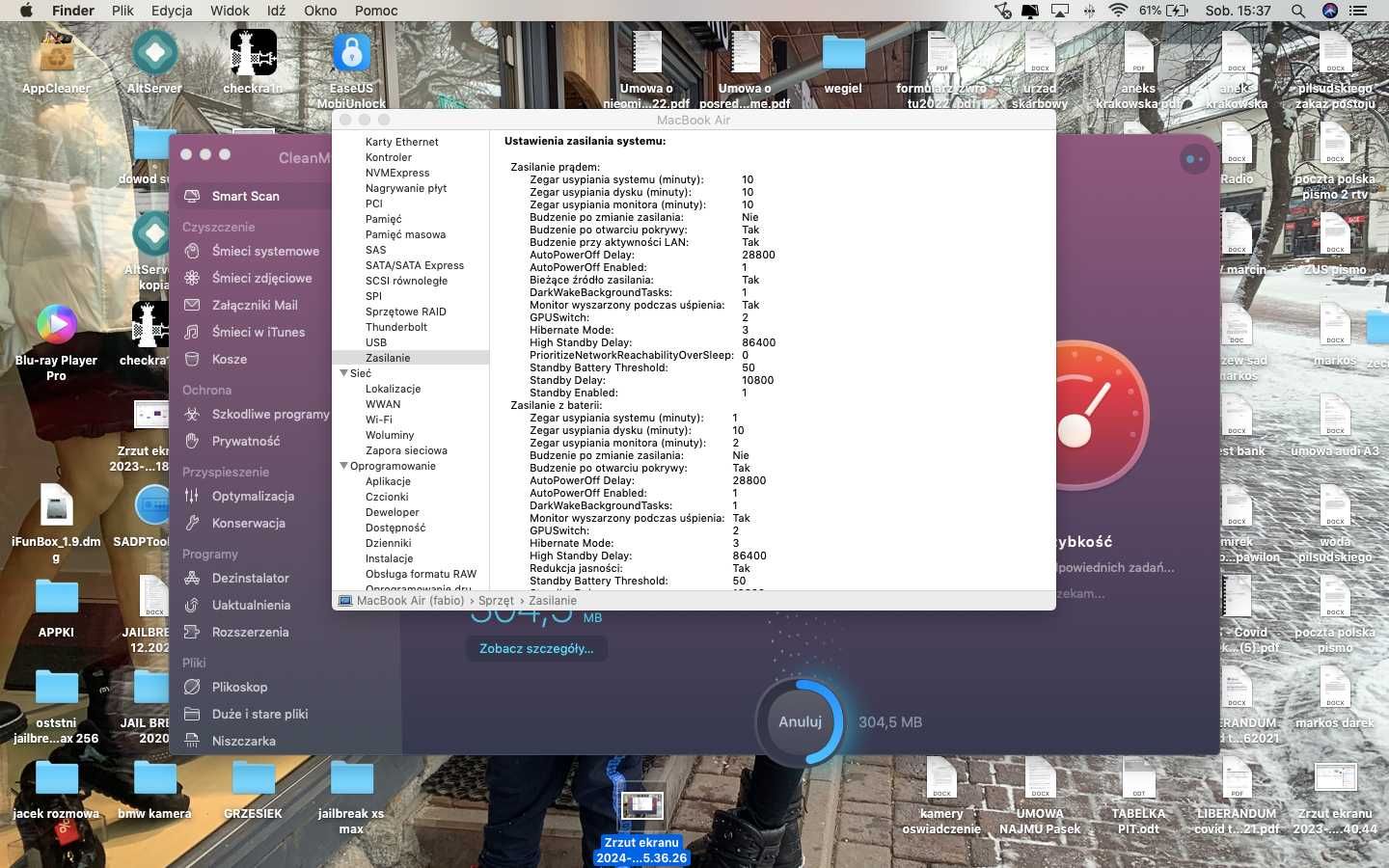
Task: Open Załączniki Mail module icon
Action: [x=192, y=305]
